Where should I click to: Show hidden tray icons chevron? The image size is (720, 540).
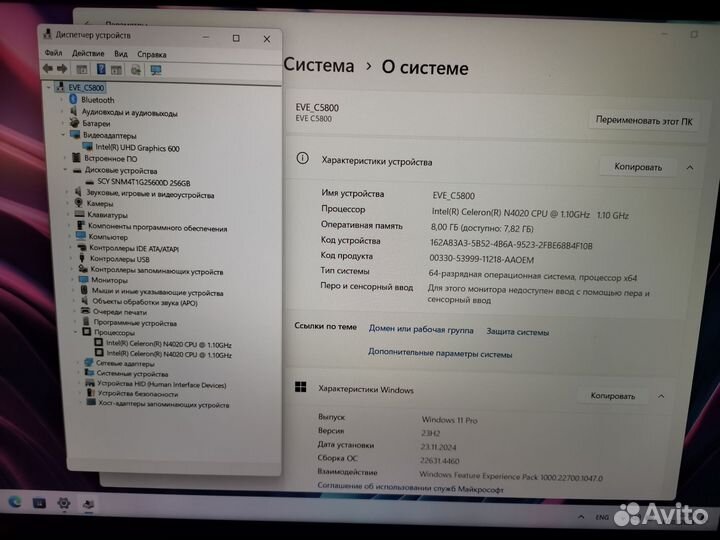tap(581, 517)
